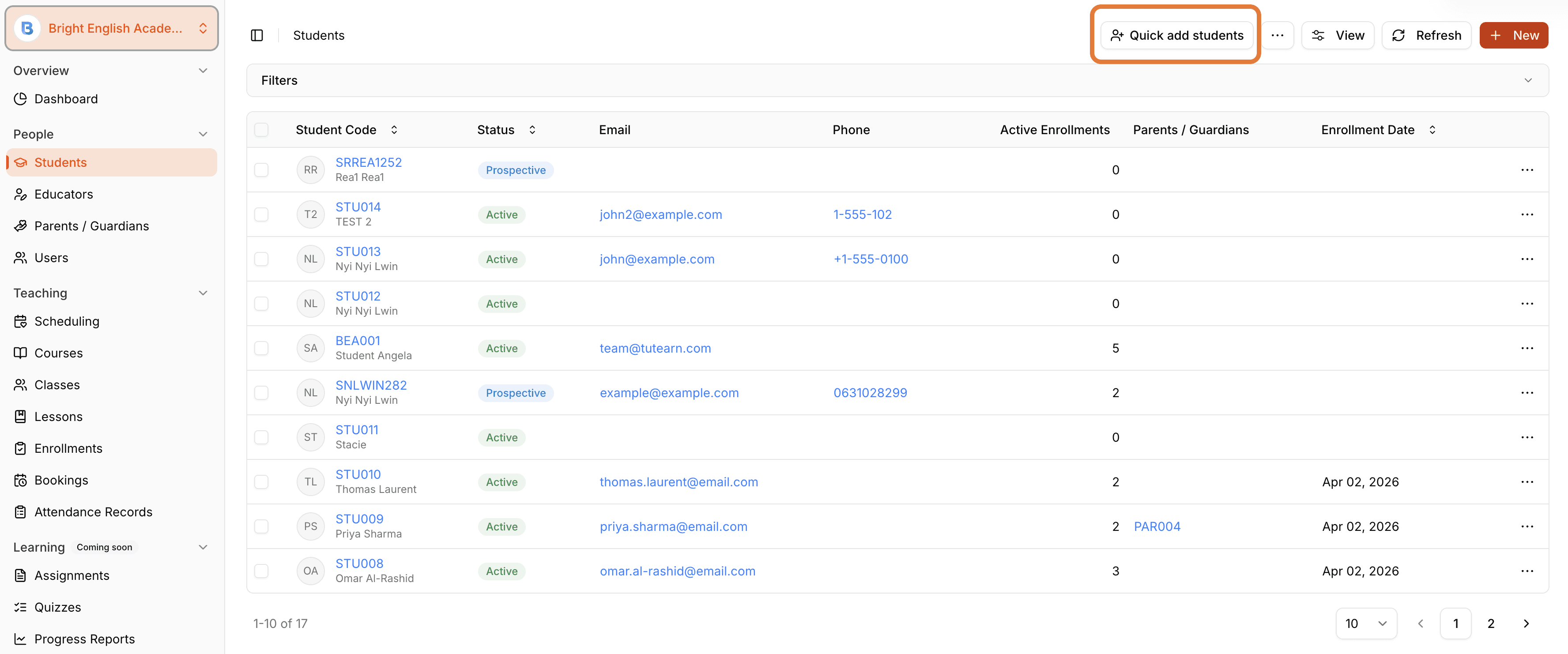Open Educators in sidebar
1568x654 pixels.
click(x=111, y=194)
